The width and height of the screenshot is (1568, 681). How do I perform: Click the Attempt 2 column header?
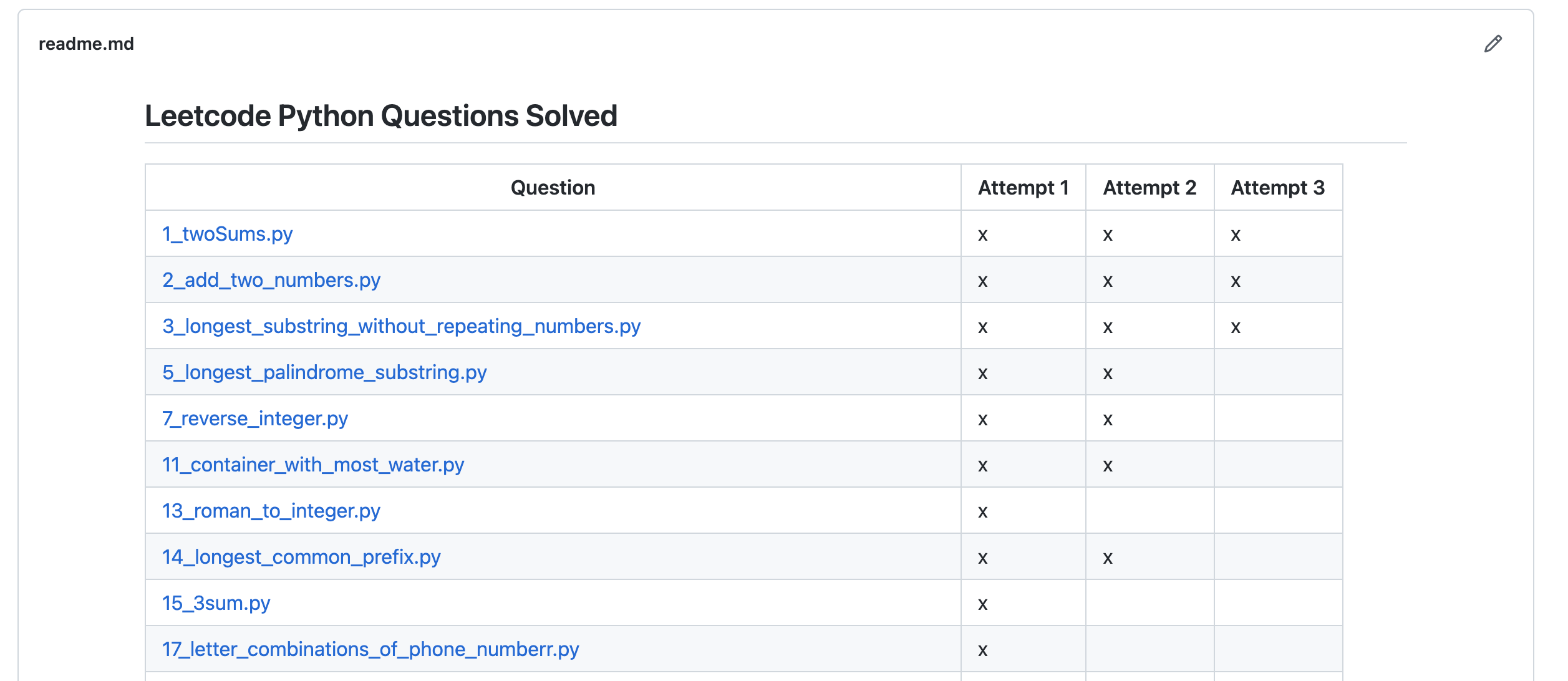tap(1149, 188)
